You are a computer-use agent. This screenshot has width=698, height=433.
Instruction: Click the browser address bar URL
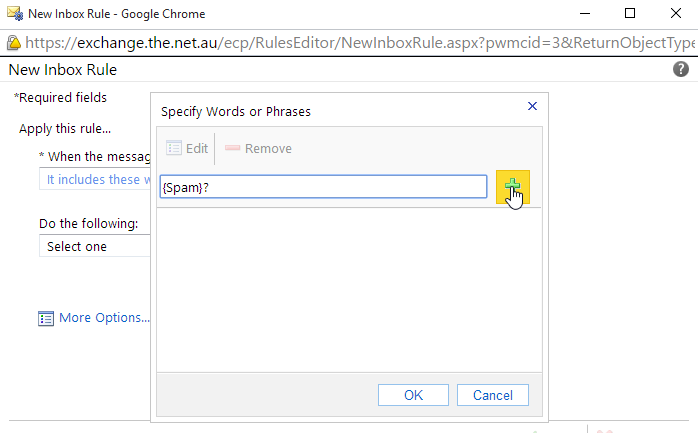360,43
